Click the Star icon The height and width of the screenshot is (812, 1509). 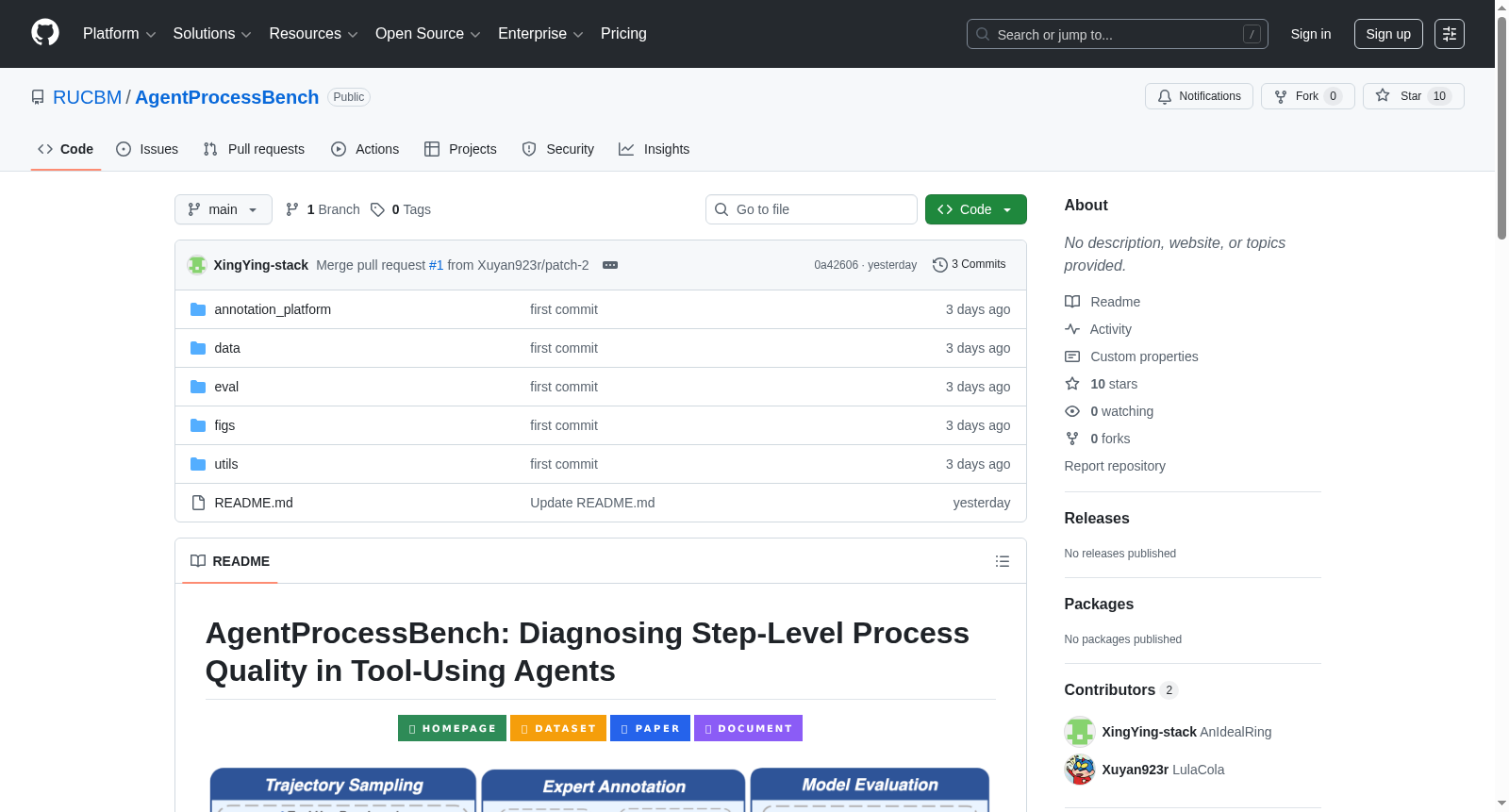(x=1383, y=95)
